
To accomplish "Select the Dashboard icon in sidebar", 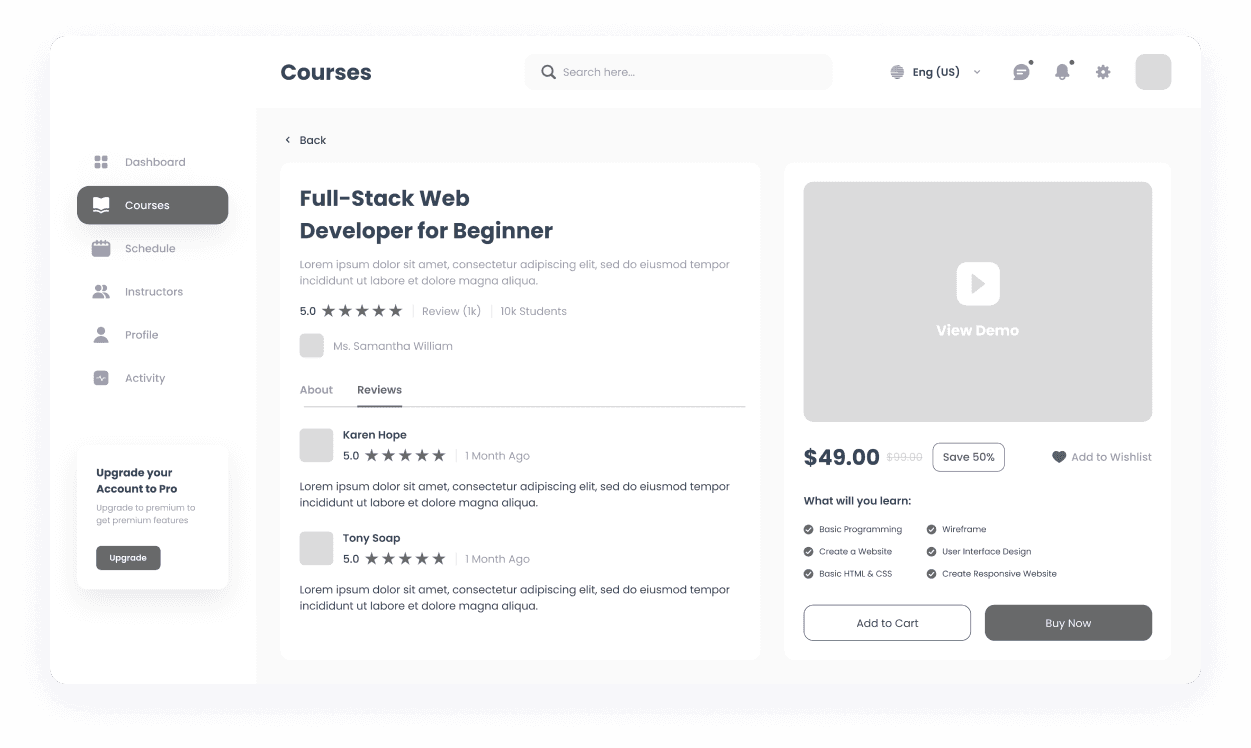I will 101,161.
